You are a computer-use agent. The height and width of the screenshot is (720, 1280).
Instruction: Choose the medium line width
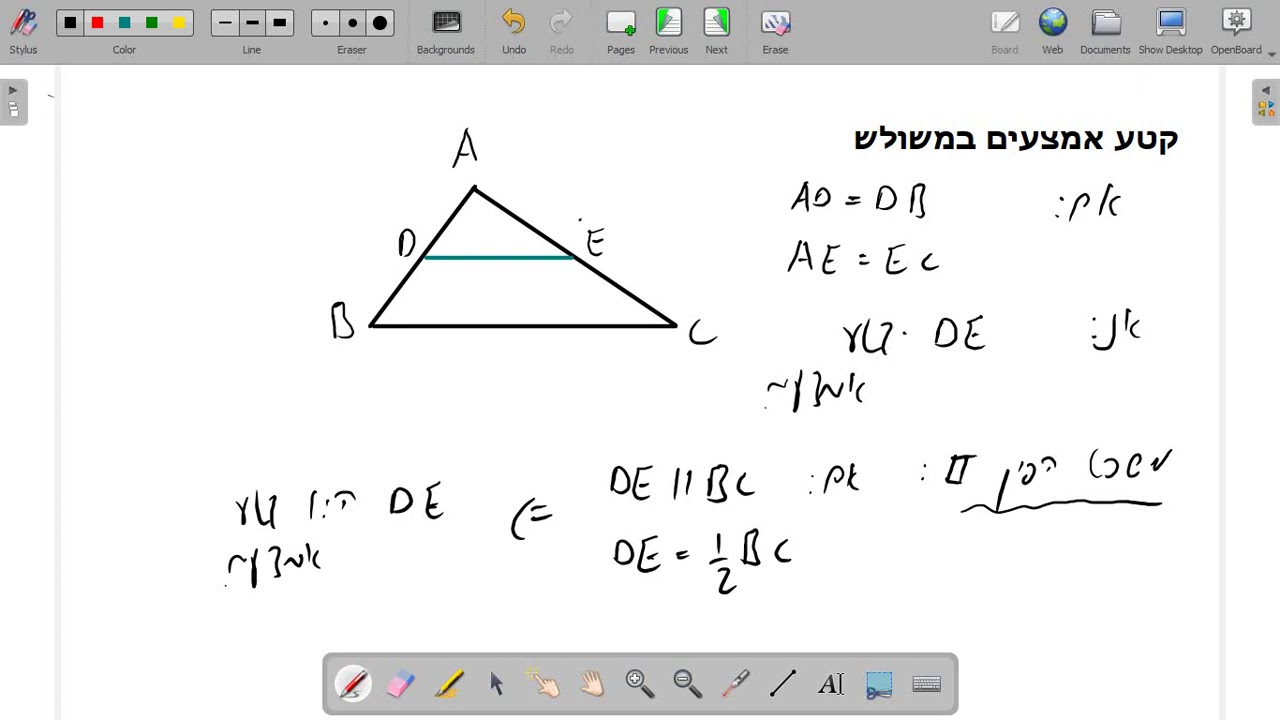click(x=252, y=23)
